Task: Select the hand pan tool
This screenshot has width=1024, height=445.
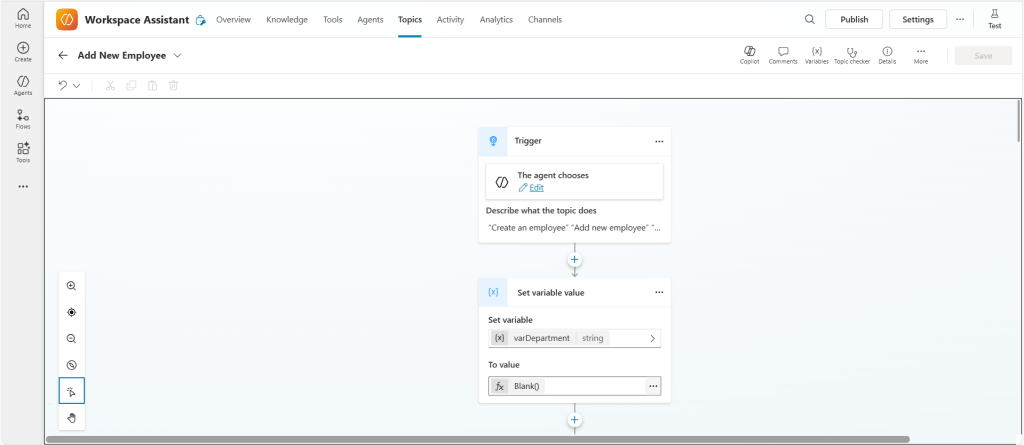Action: point(72,417)
